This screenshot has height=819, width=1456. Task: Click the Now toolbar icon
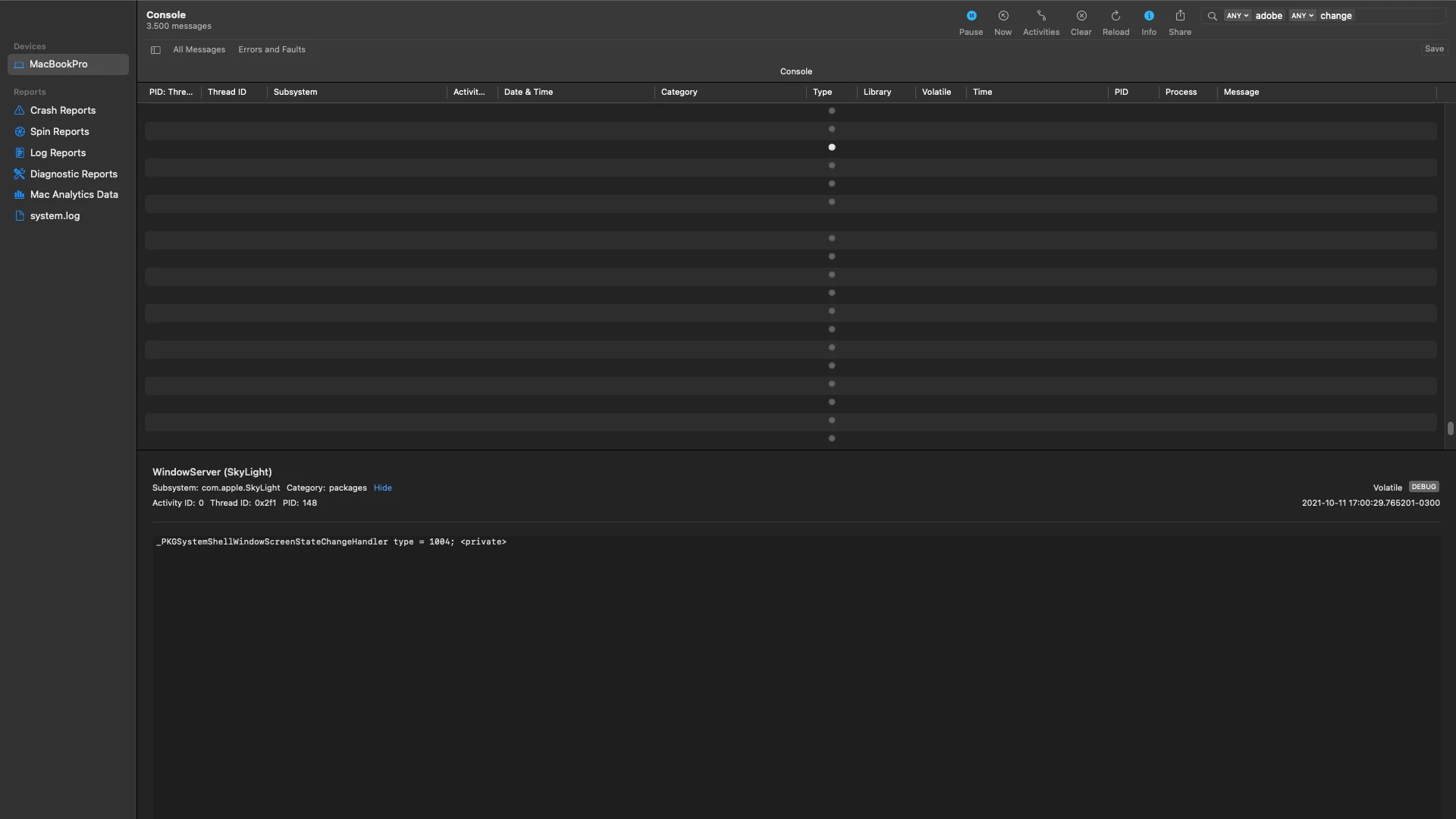pyautogui.click(x=1003, y=16)
